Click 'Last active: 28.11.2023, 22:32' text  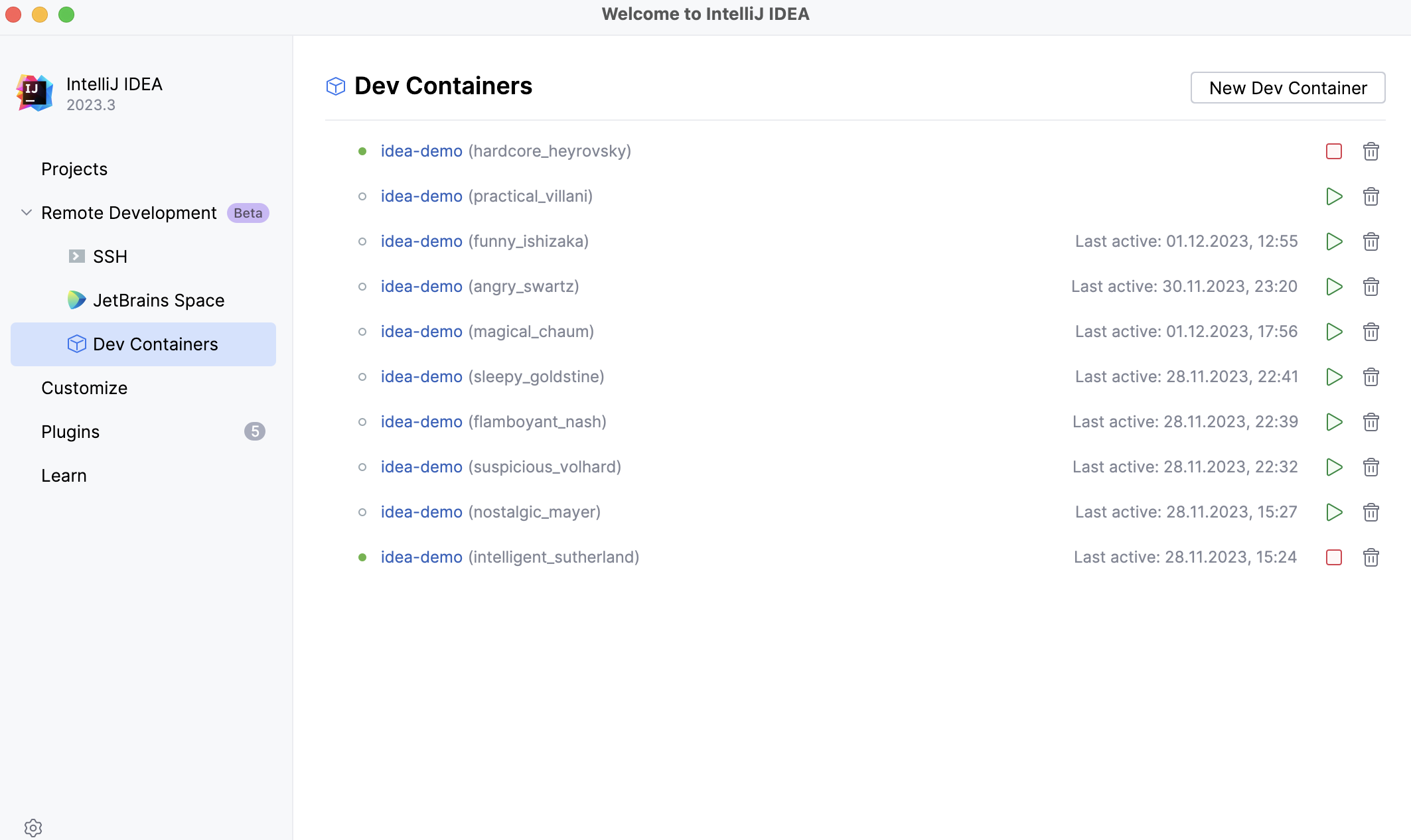pos(1185,467)
